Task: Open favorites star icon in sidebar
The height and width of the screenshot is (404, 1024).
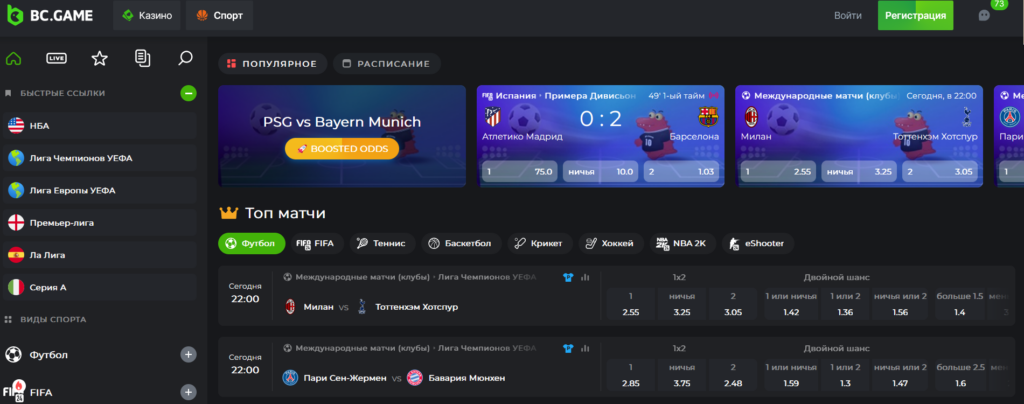Action: (x=99, y=59)
